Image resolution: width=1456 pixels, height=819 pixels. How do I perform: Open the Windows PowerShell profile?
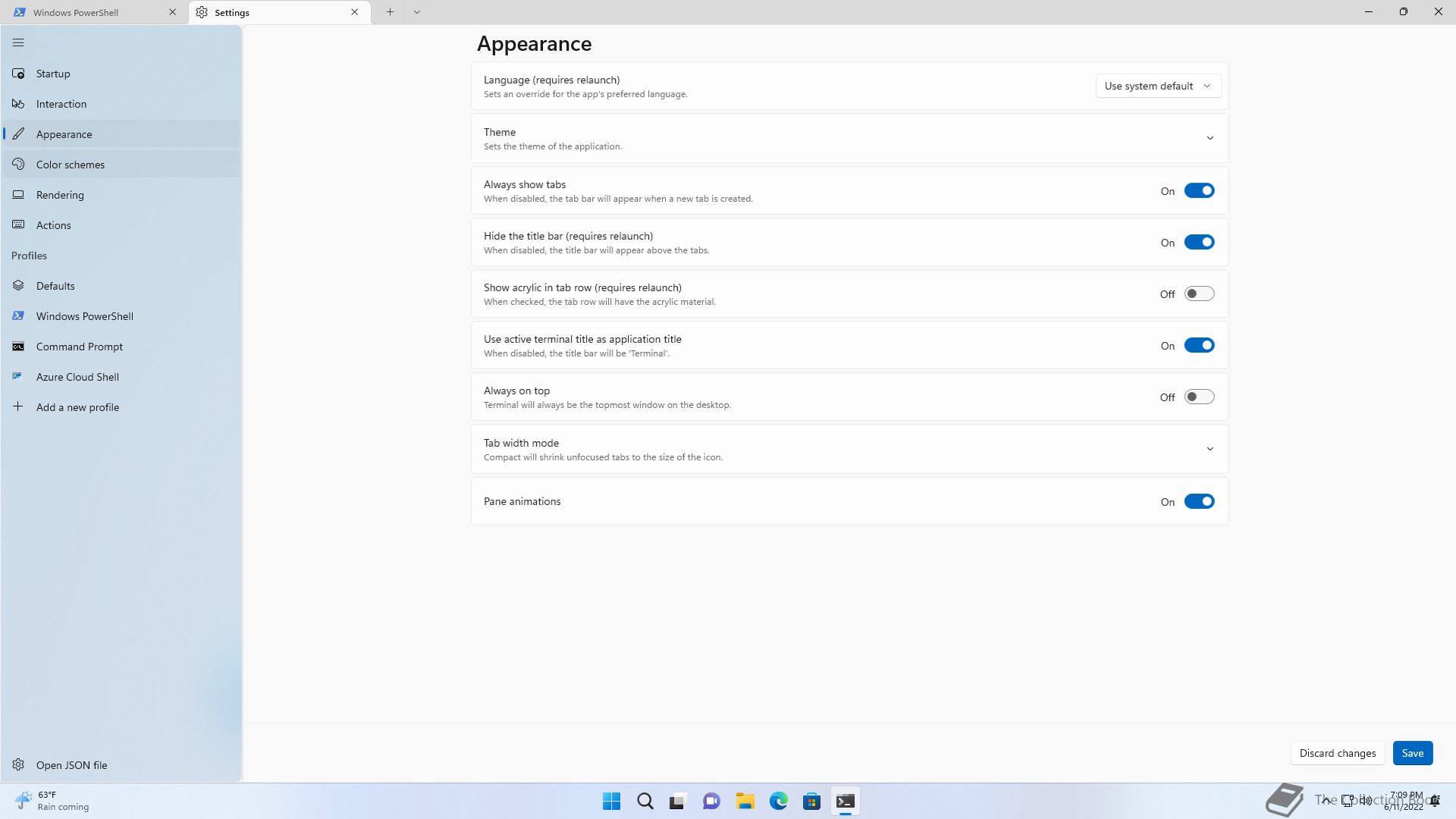(x=84, y=316)
